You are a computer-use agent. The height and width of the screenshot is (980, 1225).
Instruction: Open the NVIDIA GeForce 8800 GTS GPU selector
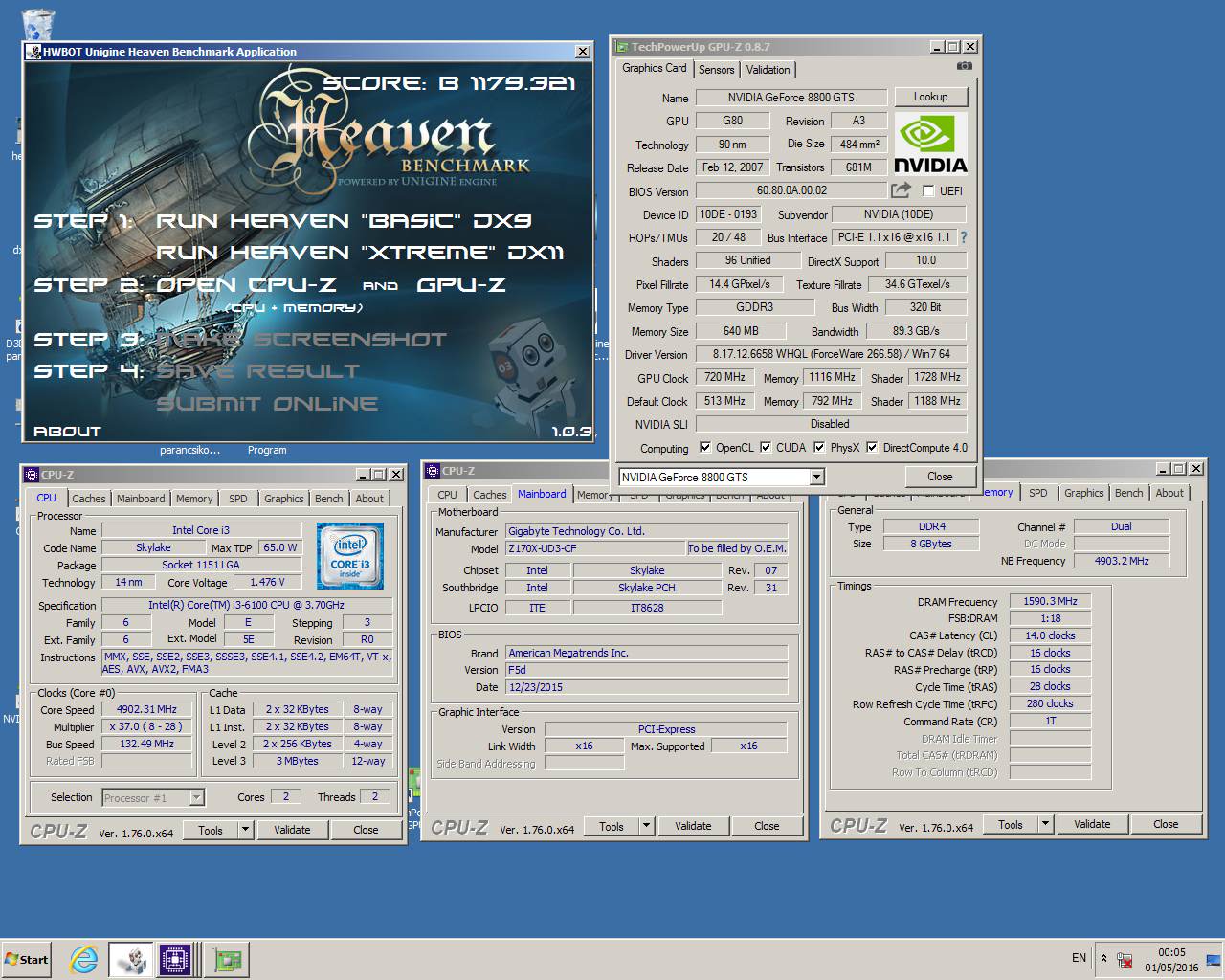point(722,477)
